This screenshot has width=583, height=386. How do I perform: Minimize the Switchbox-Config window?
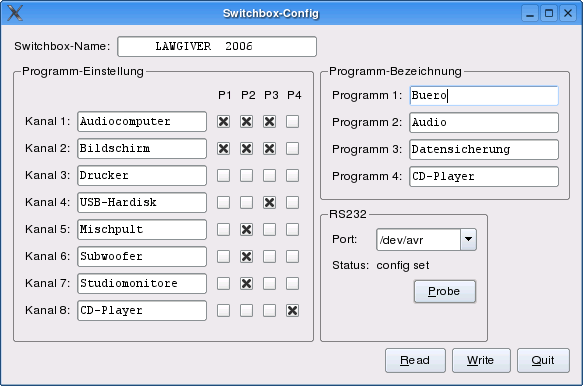tap(530, 14)
